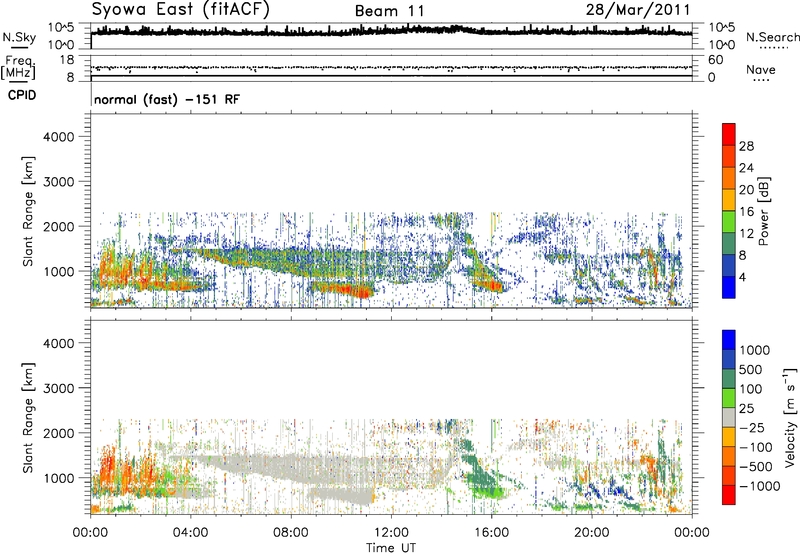The width and height of the screenshot is (800, 554).
Task: Click the dark blue top segment of Velocity colorbar
Action: [x=729, y=340]
